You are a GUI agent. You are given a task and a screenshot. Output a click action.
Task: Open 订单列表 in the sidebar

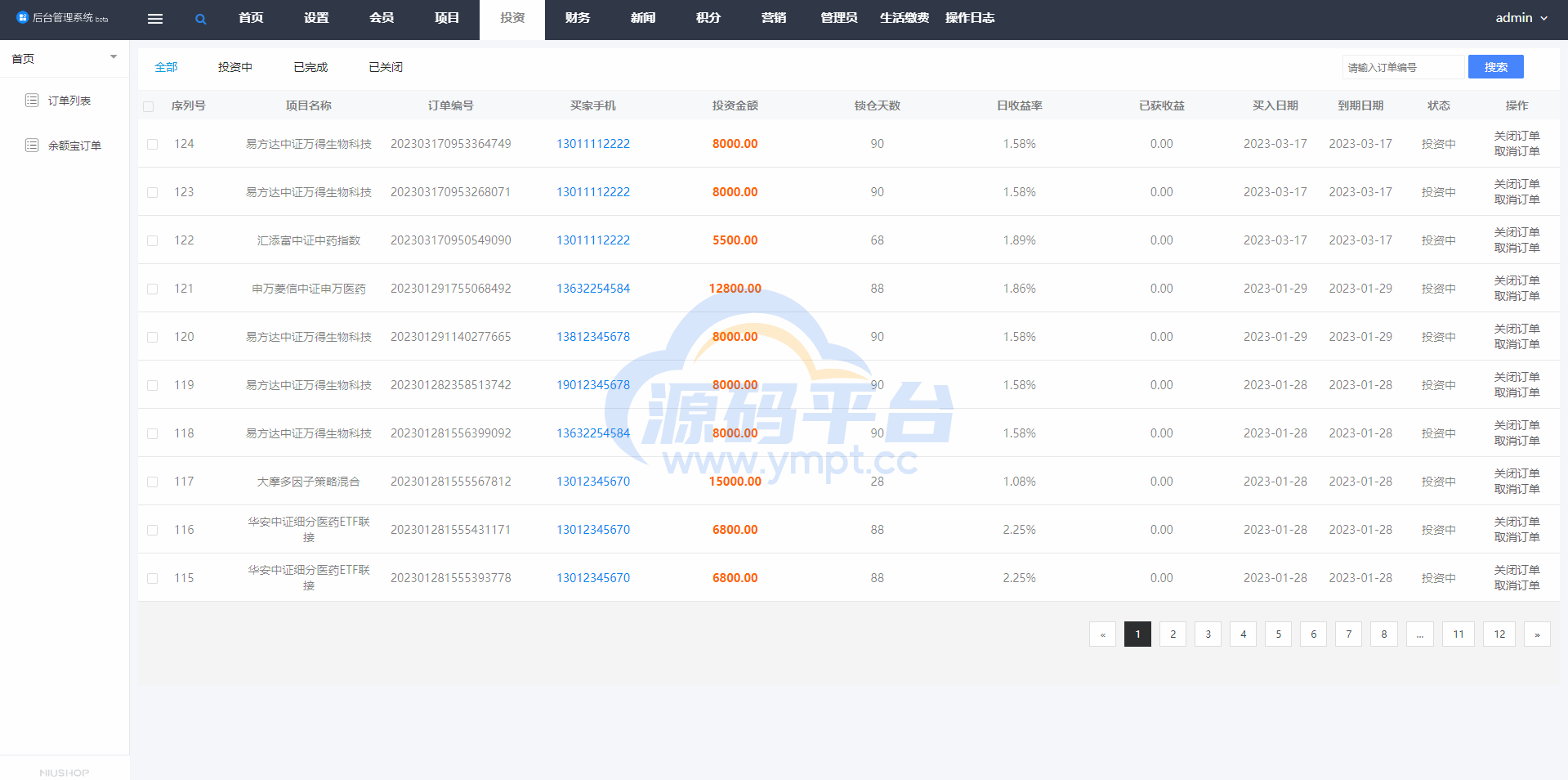(x=69, y=101)
